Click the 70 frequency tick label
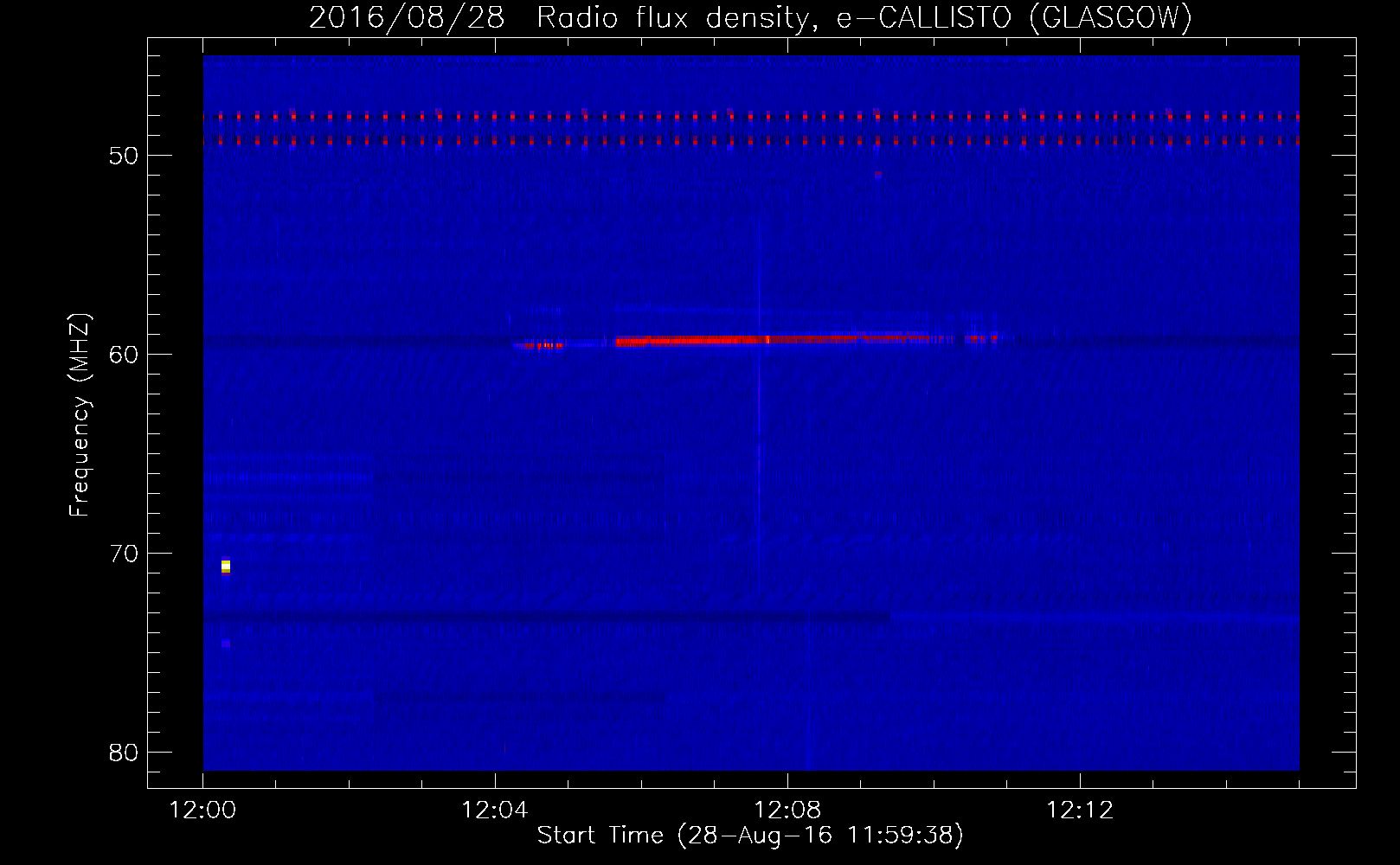 (124, 554)
